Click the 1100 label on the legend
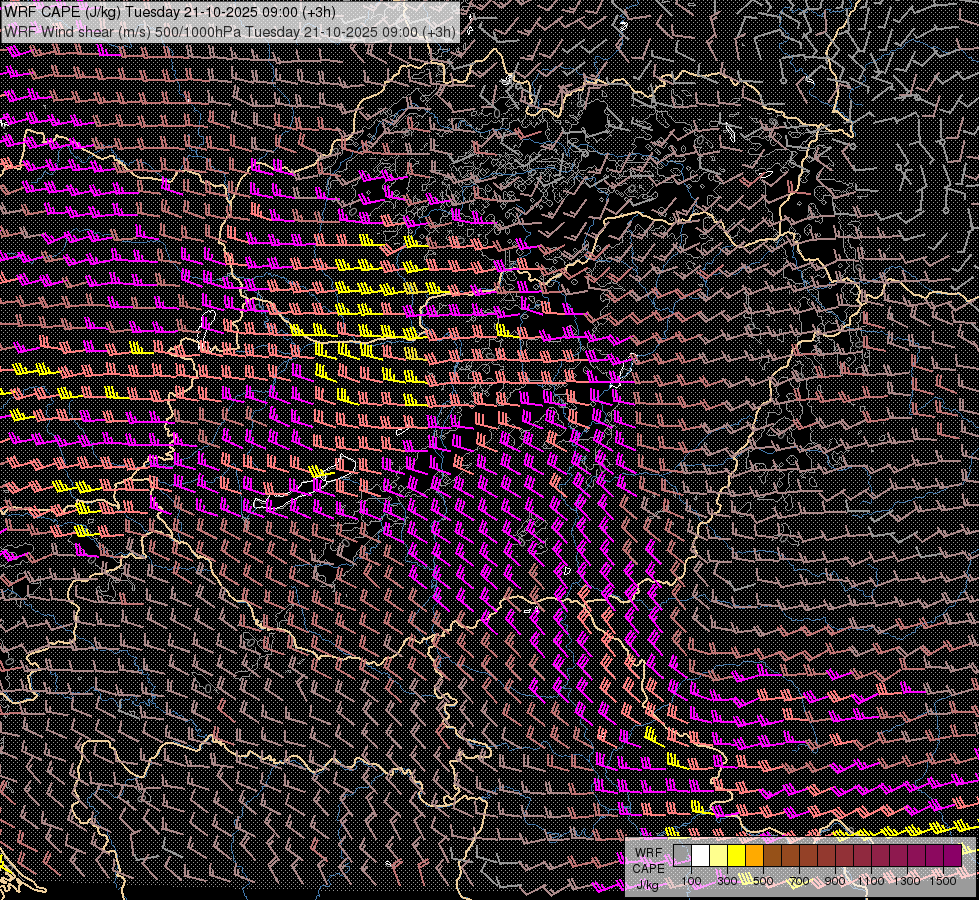Image resolution: width=979 pixels, height=900 pixels. [871, 881]
